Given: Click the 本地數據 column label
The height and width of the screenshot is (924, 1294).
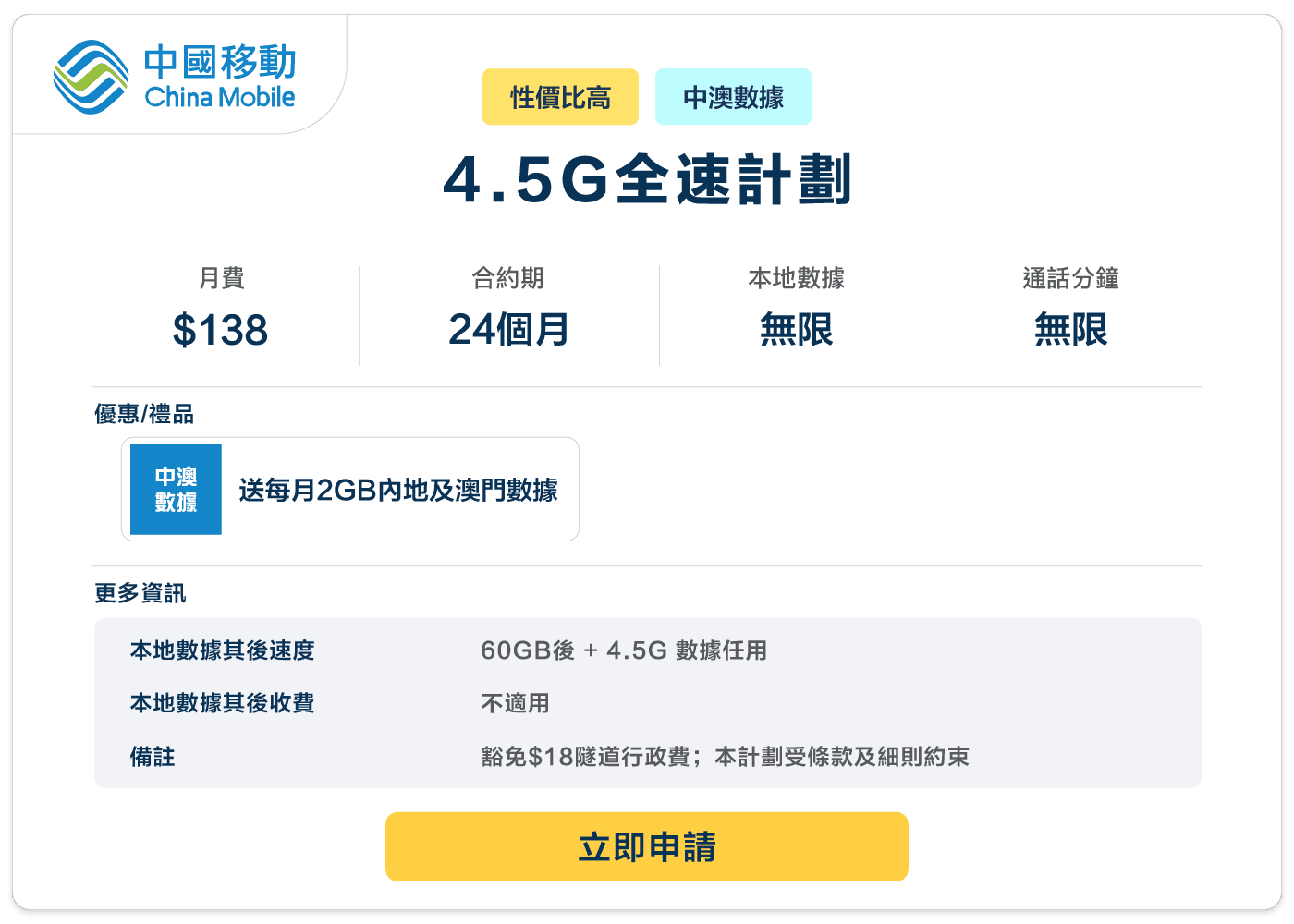Looking at the screenshot, I should (x=796, y=278).
